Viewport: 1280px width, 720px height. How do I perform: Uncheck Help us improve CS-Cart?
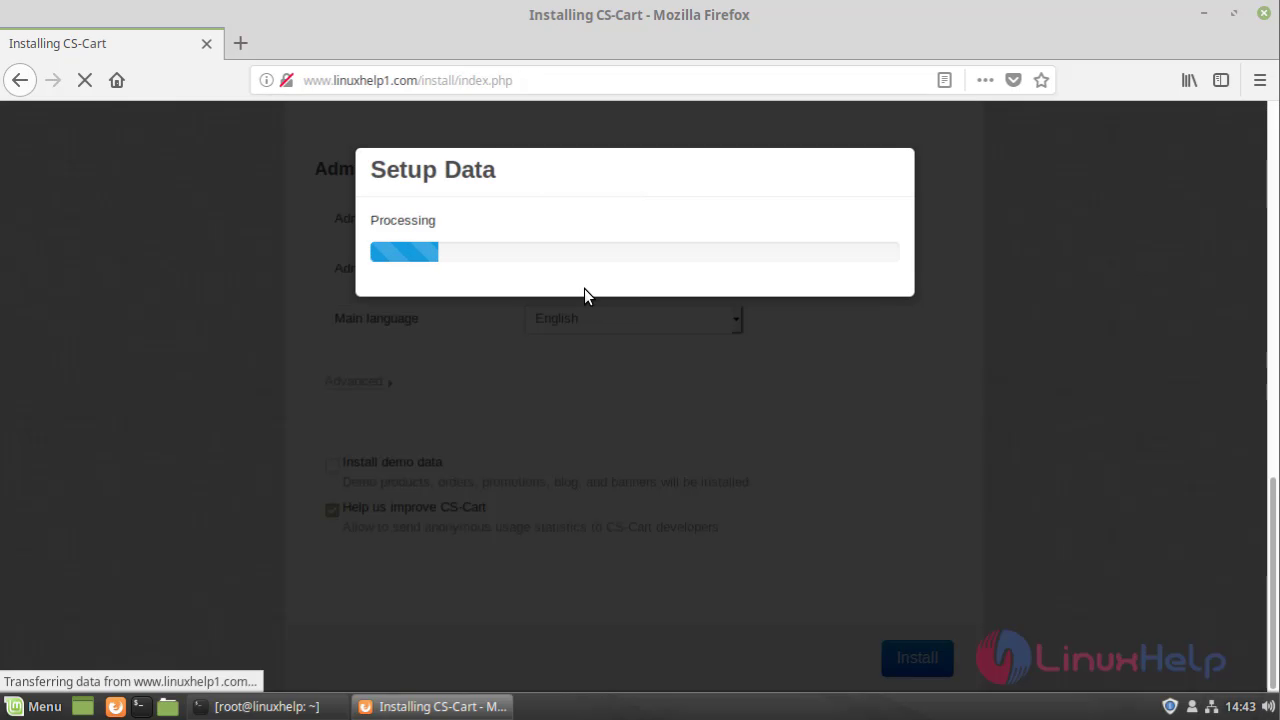pos(332,510)
